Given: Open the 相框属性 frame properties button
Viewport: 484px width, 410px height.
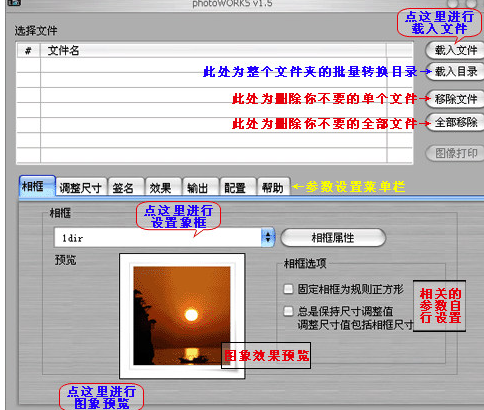Looking at the screenshot, I should [x=333, y=238].
